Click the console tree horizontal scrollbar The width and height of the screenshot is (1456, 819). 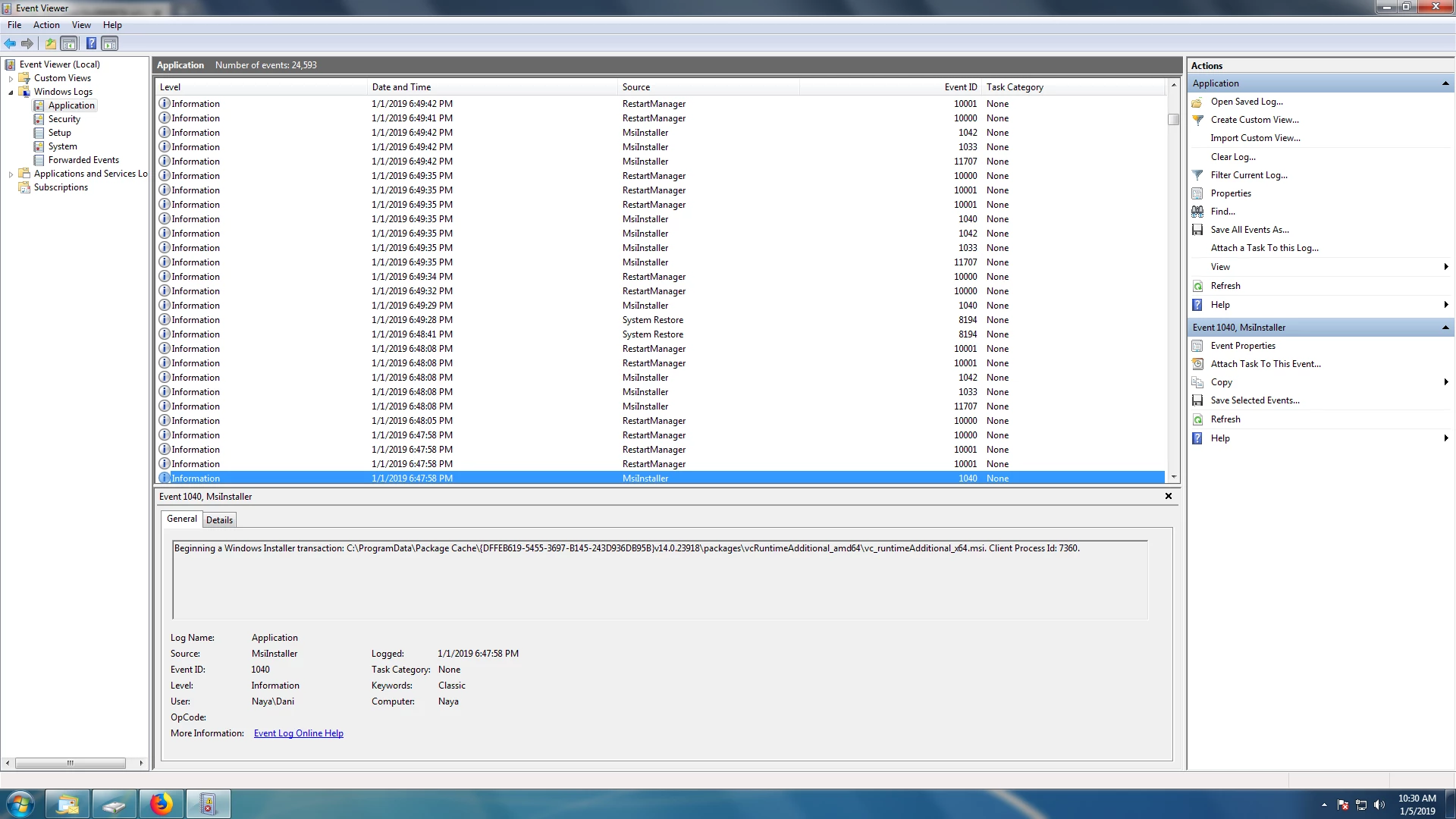pos(71,763)
